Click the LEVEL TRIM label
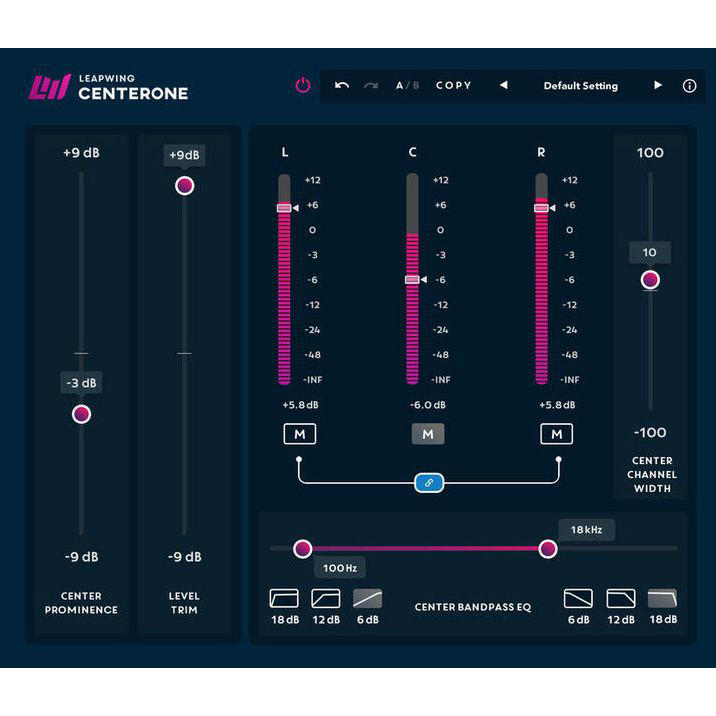716x716 pixels. pos(184,603)
